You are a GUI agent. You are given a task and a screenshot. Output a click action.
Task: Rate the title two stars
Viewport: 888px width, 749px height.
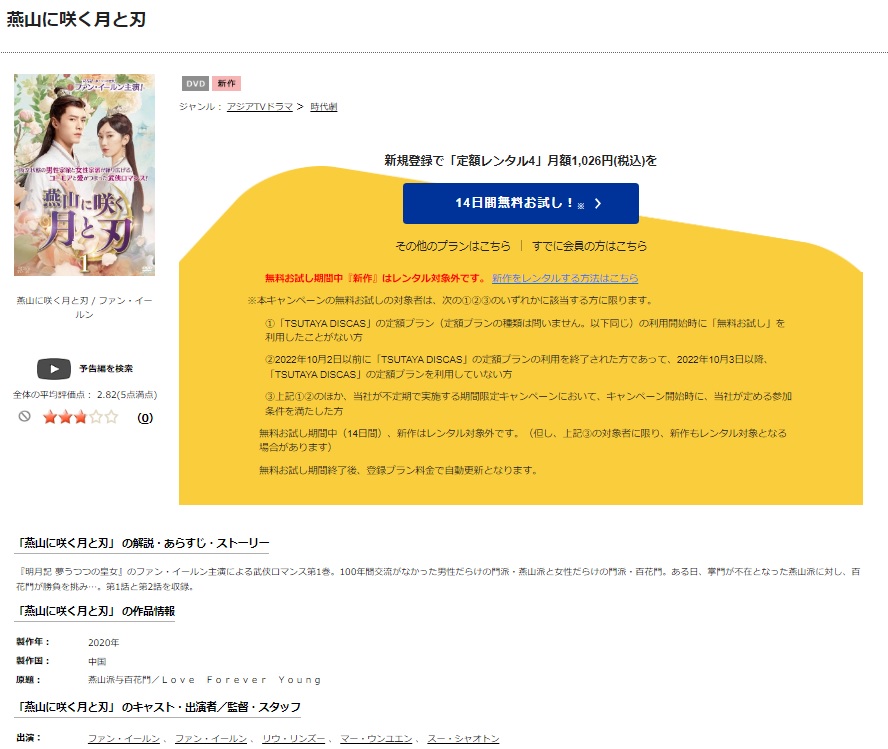click(x=65, y=418)
